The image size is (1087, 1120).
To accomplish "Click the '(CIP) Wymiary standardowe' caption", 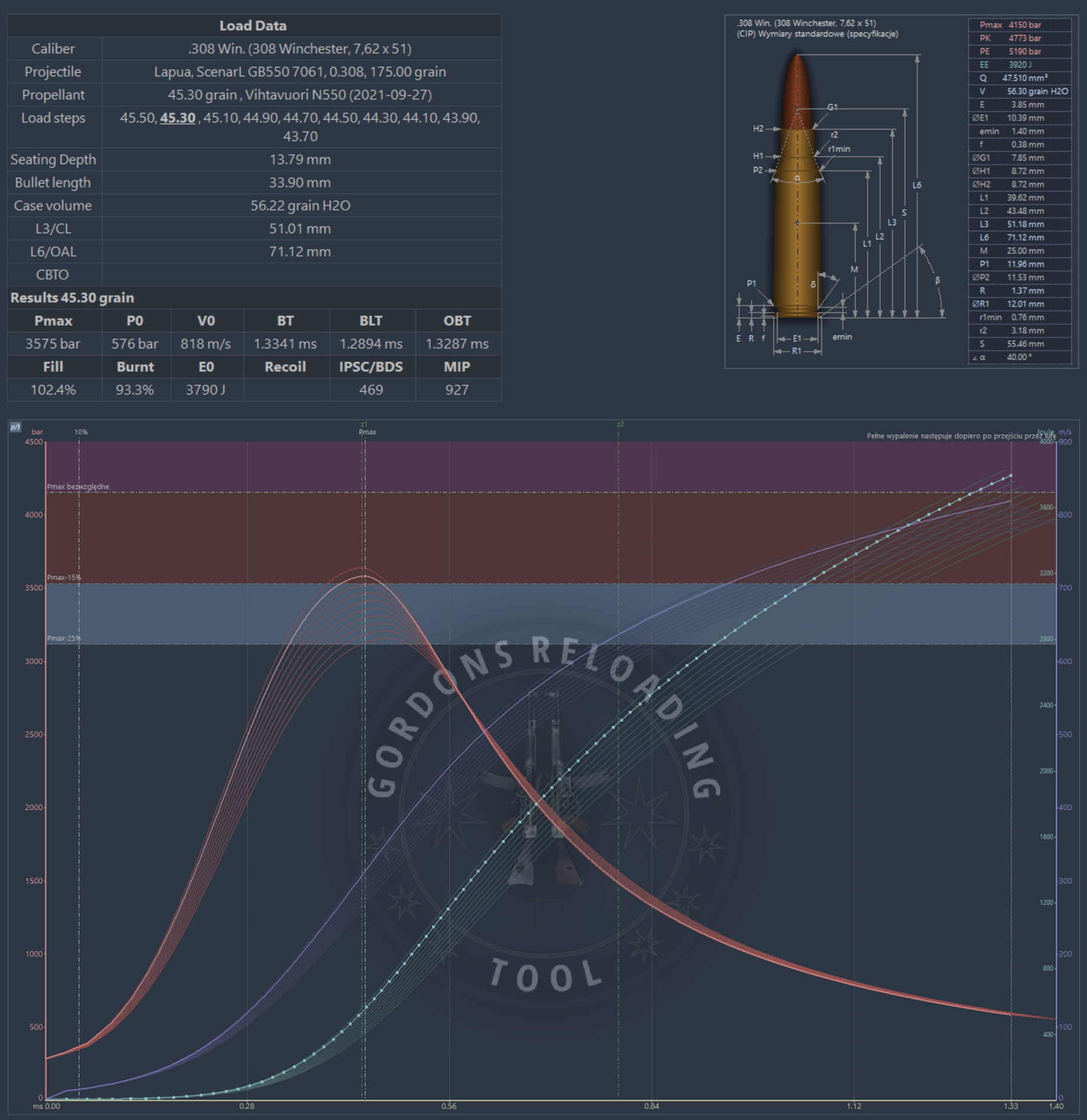I will 817,34.
